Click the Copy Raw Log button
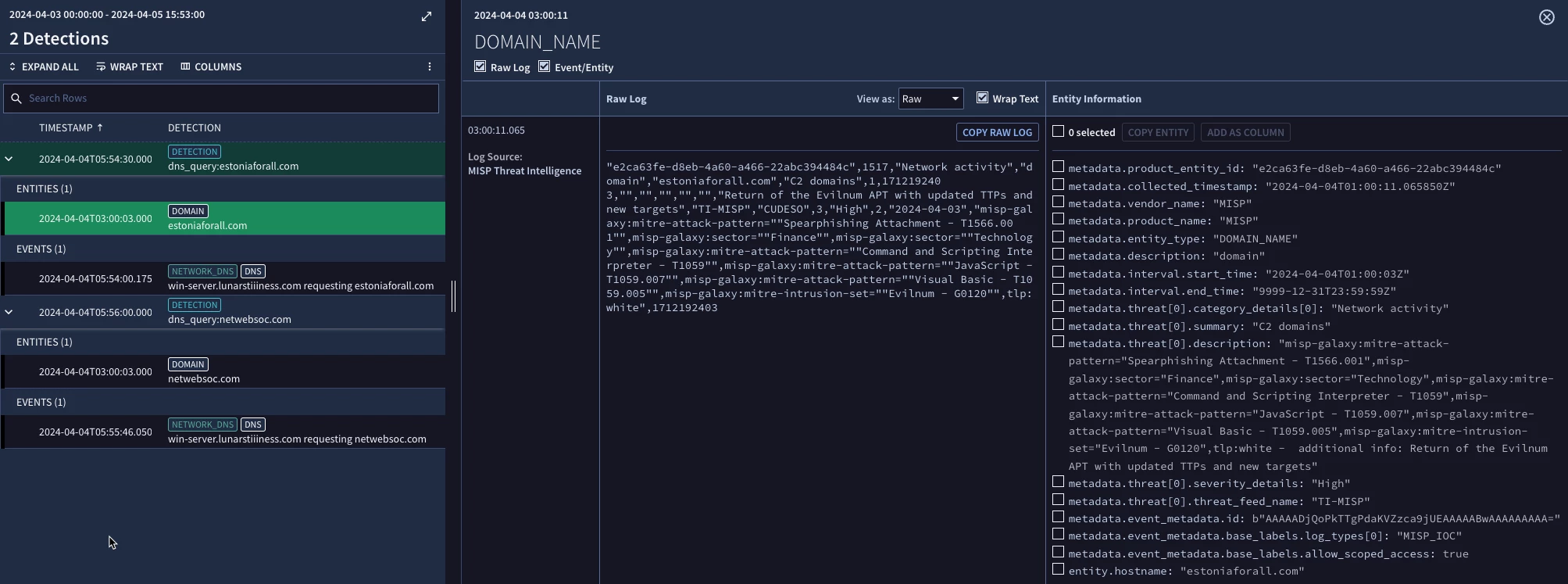The height and width of the screenshot is (584, 1568). [997, 132]
